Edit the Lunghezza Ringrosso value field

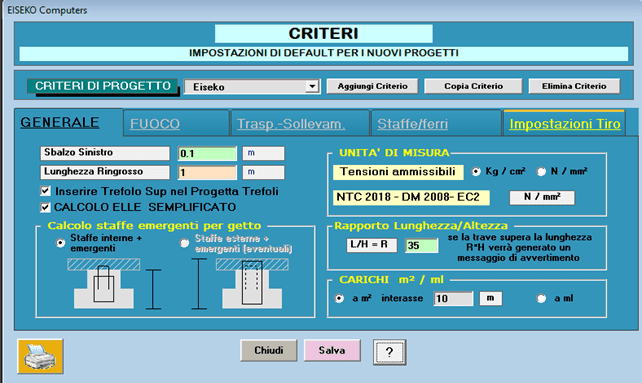coord(207,172)
